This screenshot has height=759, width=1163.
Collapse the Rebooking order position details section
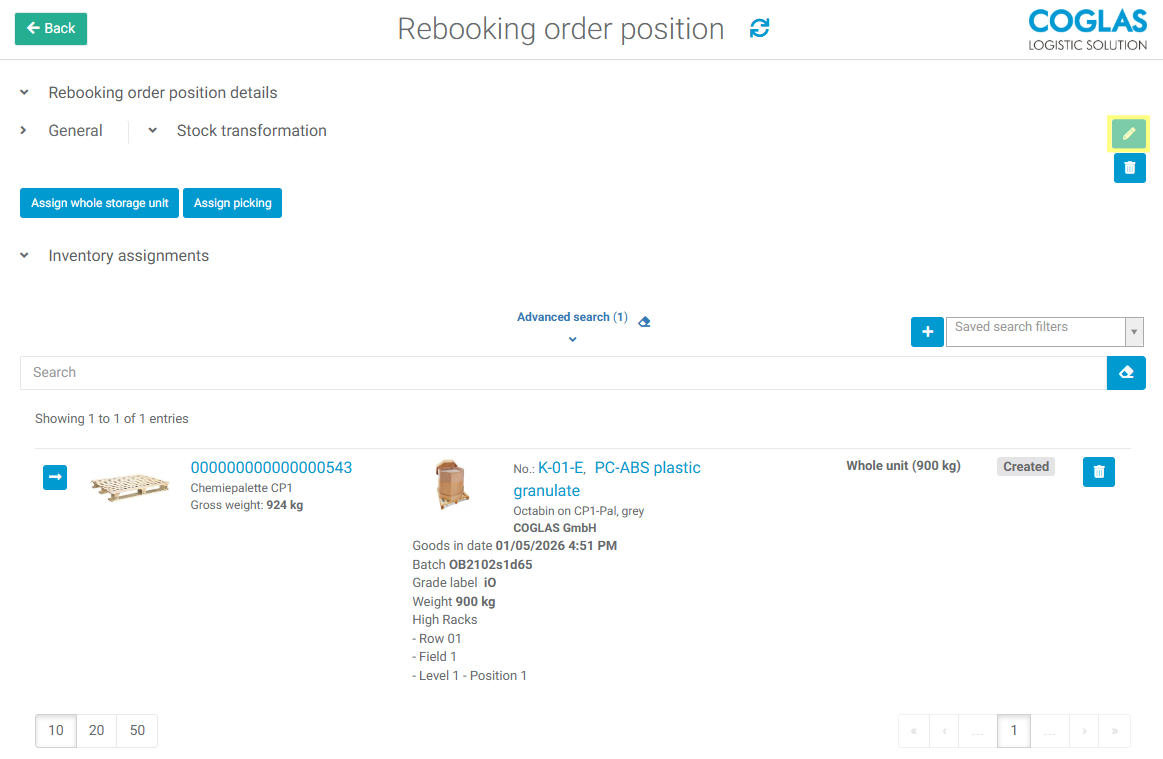(x=25, y=93)
